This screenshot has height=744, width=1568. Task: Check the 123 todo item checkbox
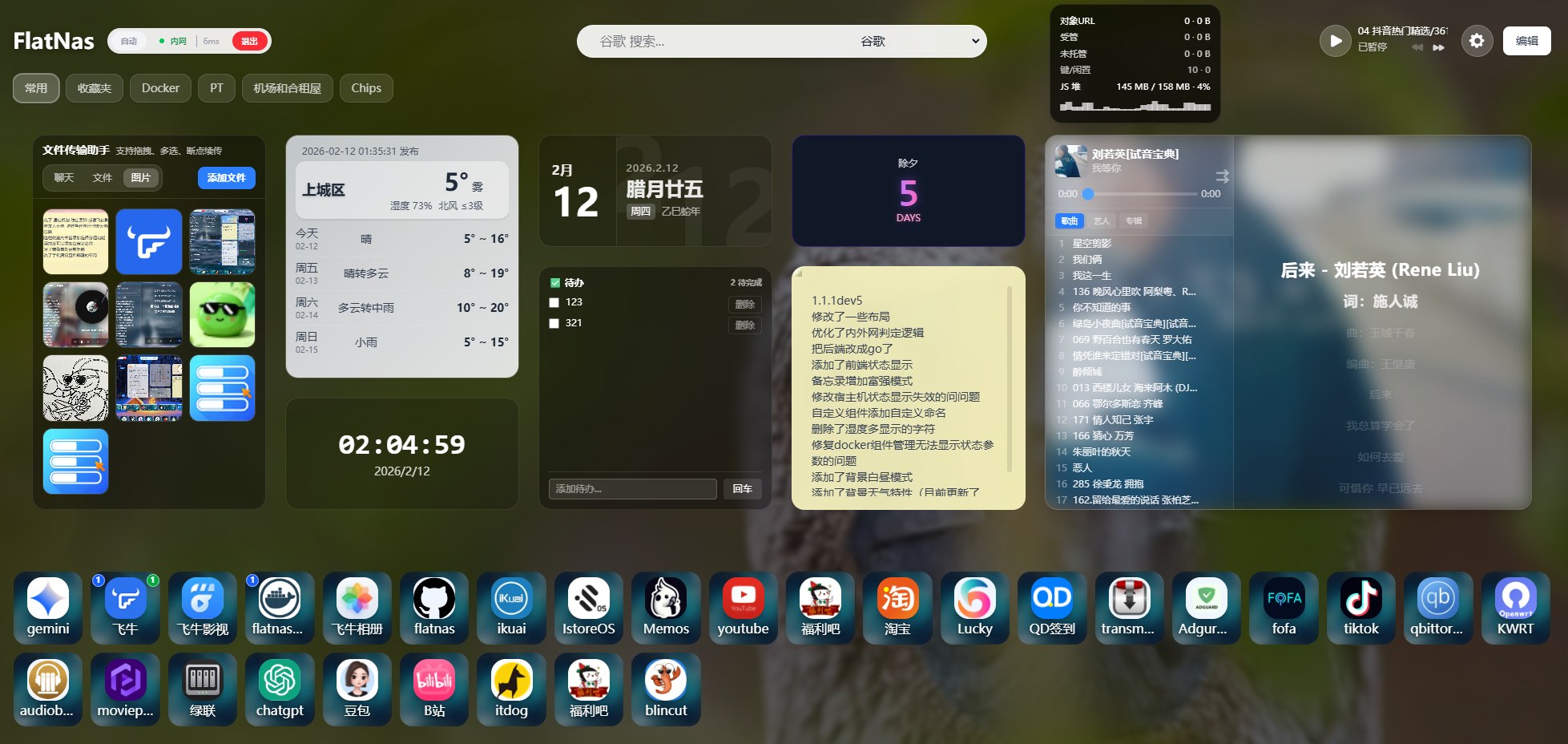[x=554, y=302]
